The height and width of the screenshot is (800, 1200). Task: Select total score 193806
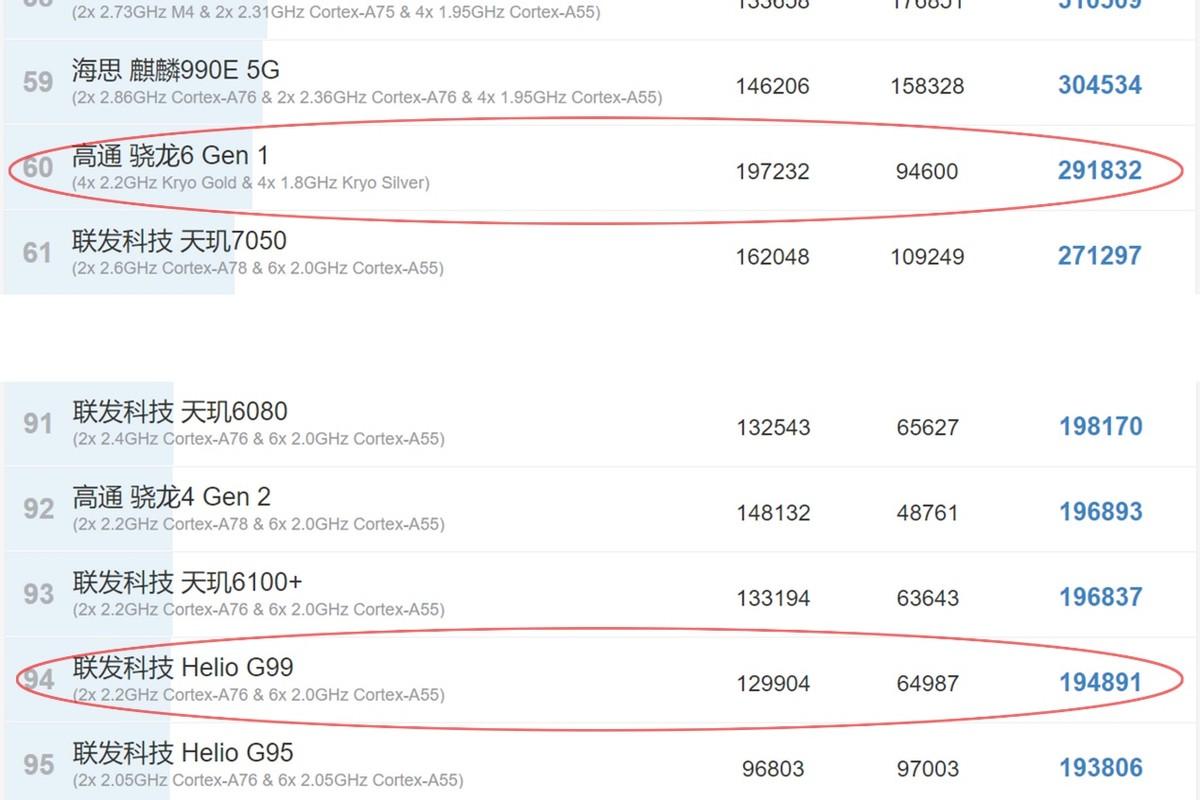(1100, 768)
